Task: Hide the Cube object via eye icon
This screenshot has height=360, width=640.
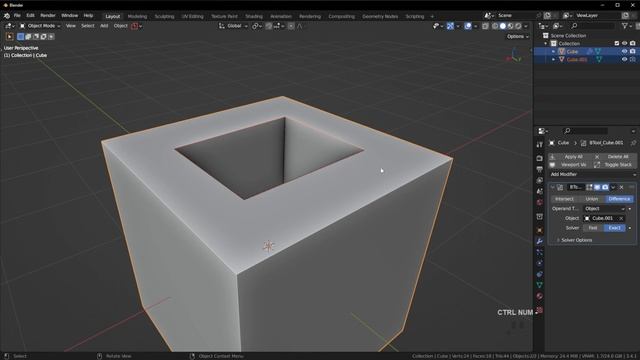Action: pyautogui.click(x=624, y=51)
